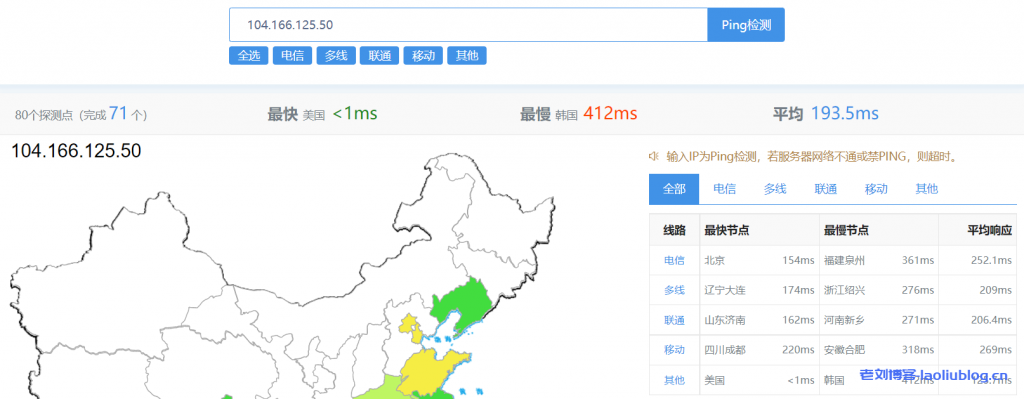This screenshot has height=399, width=1024.
Task: Switch to the 移动 tab in results
Action: (876, 189)
